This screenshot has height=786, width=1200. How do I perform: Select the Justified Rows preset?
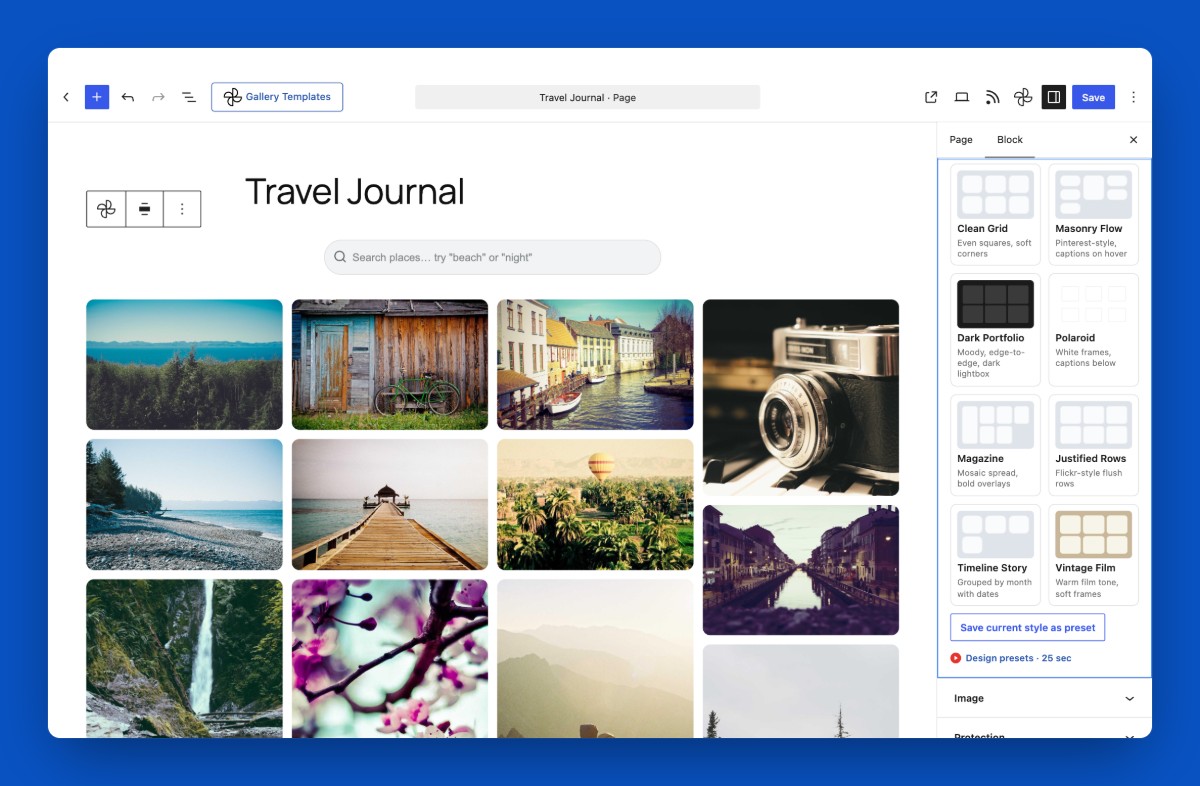[1093, 445]
